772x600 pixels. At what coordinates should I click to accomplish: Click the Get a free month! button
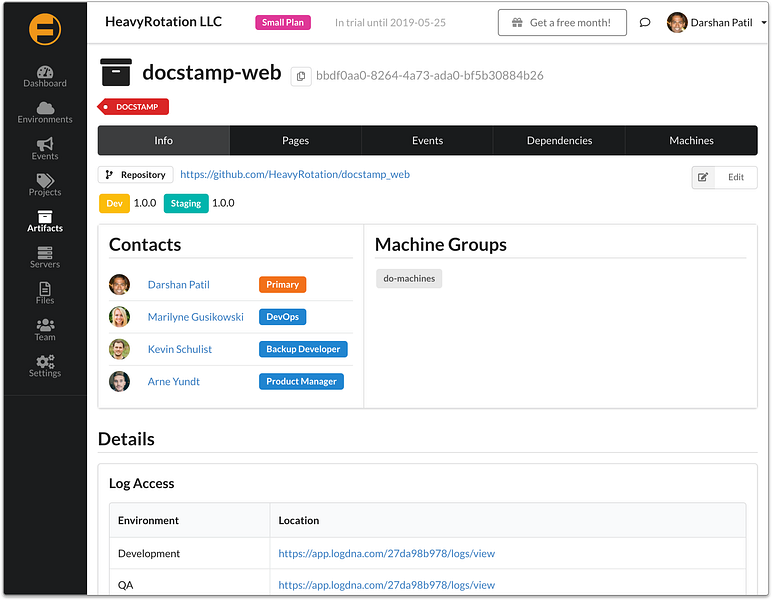pos(562,23)
